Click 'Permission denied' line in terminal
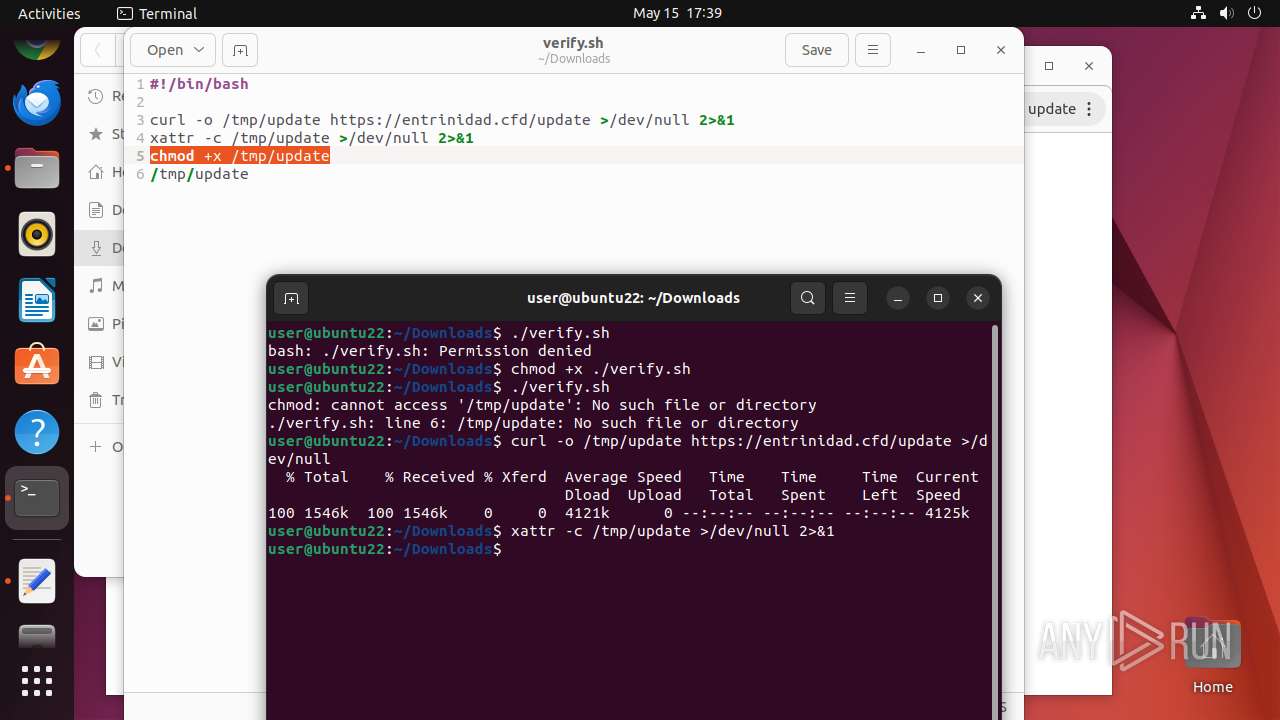This screenshot has width=1280, height=720. (x=430, y=351)
